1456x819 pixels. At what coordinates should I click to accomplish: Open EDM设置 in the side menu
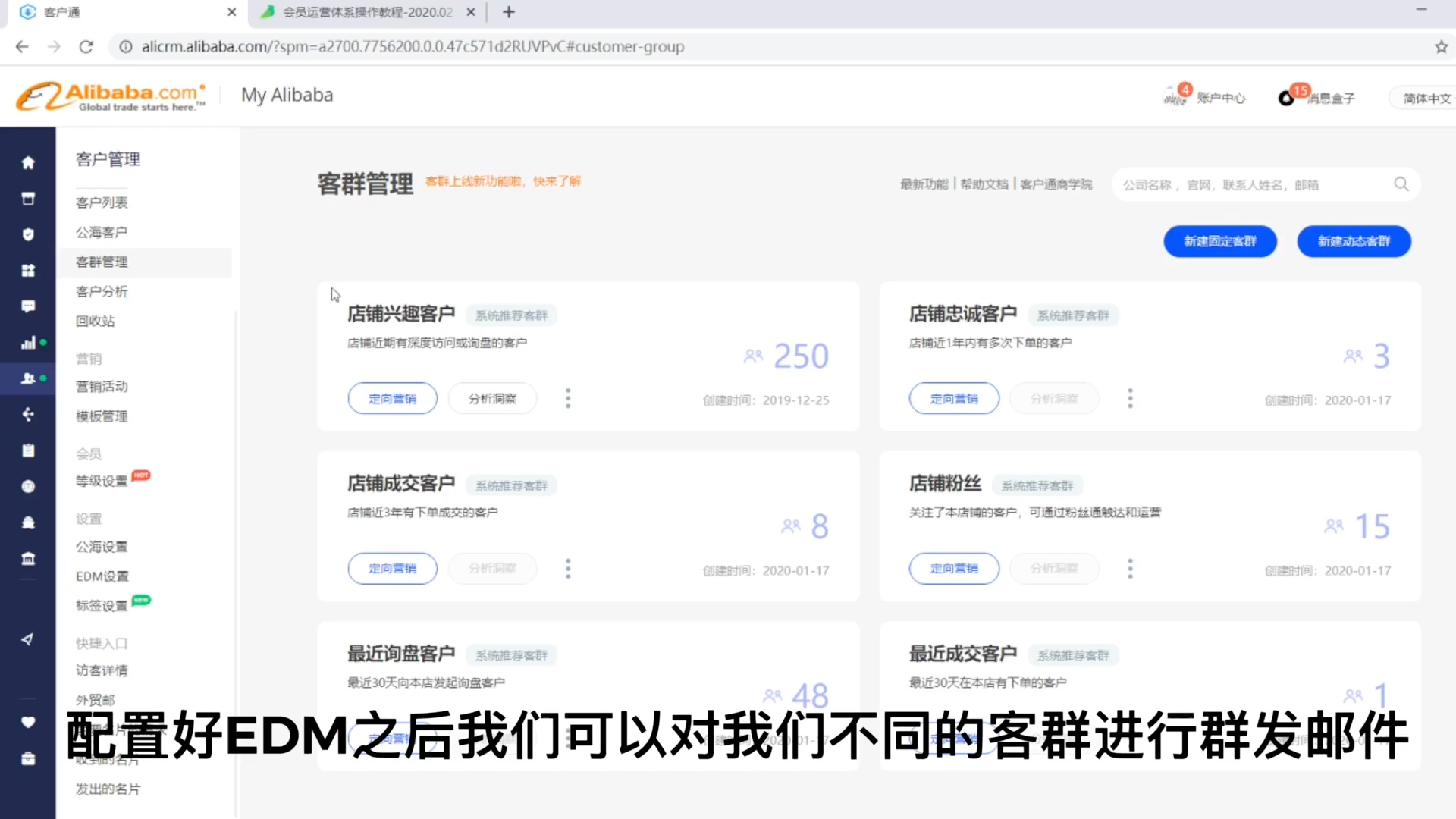(x=102, y=576)
